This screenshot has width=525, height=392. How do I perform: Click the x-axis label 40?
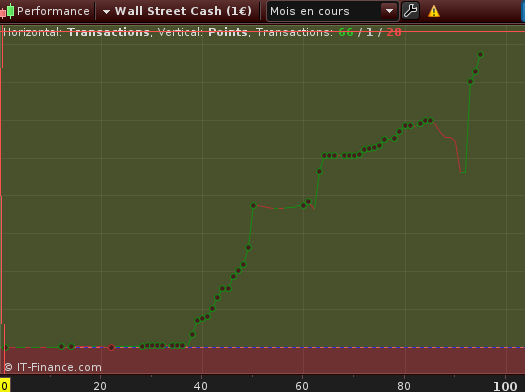201,386
